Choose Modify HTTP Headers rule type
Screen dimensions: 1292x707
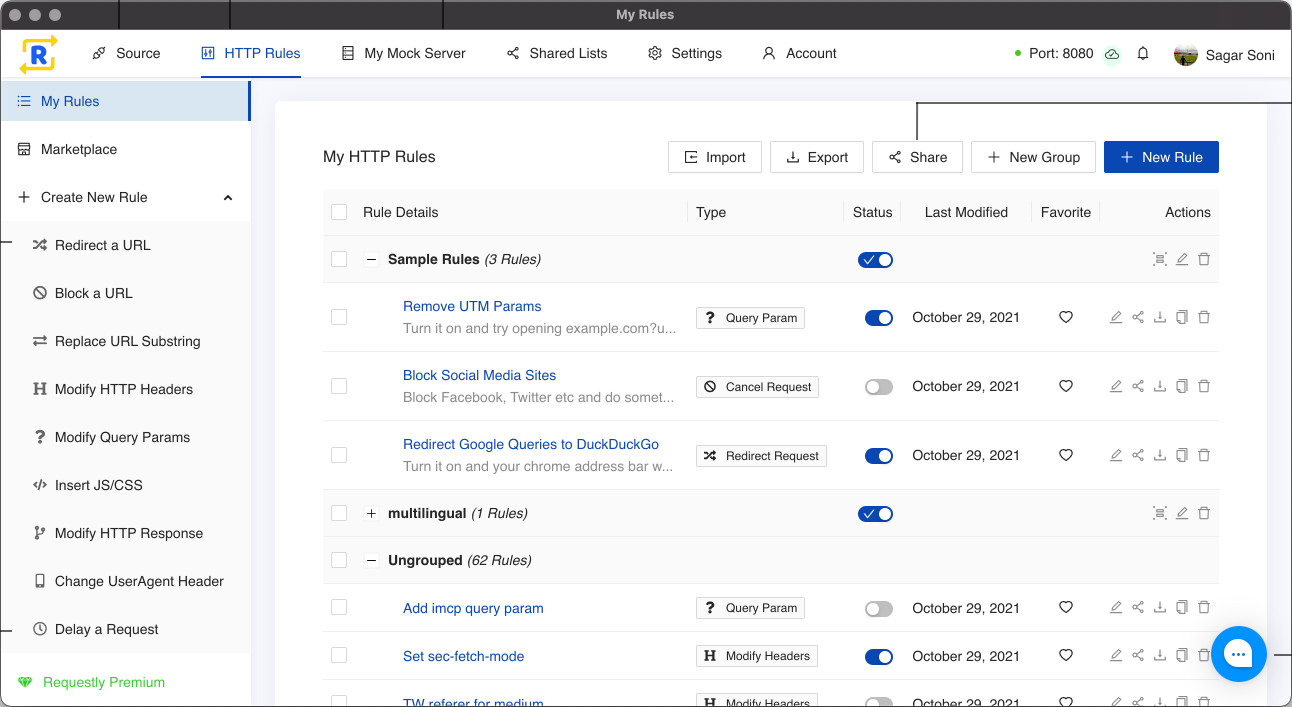coord(125,389)
